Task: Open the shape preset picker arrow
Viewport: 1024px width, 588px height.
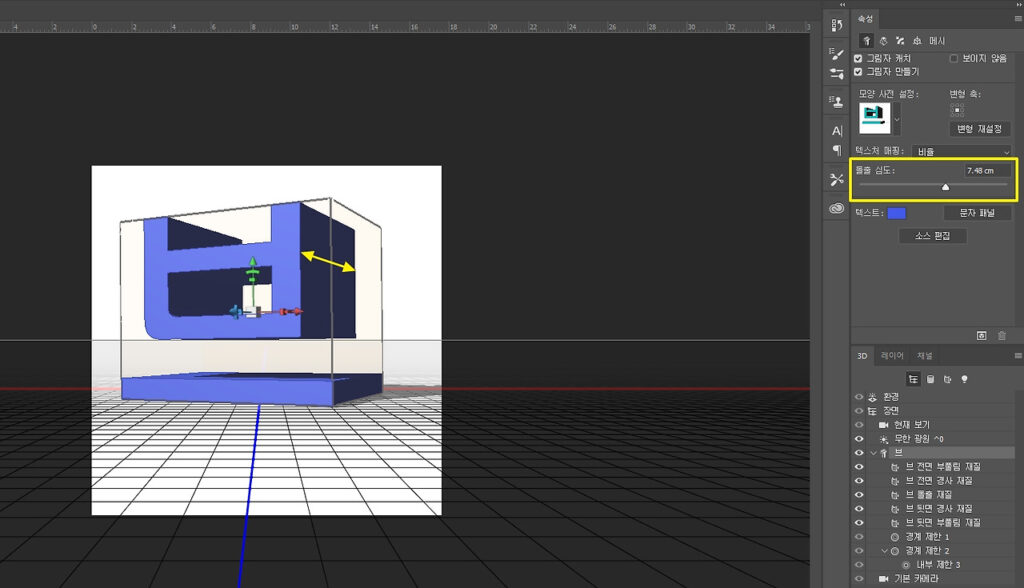Action: [897, 119]
